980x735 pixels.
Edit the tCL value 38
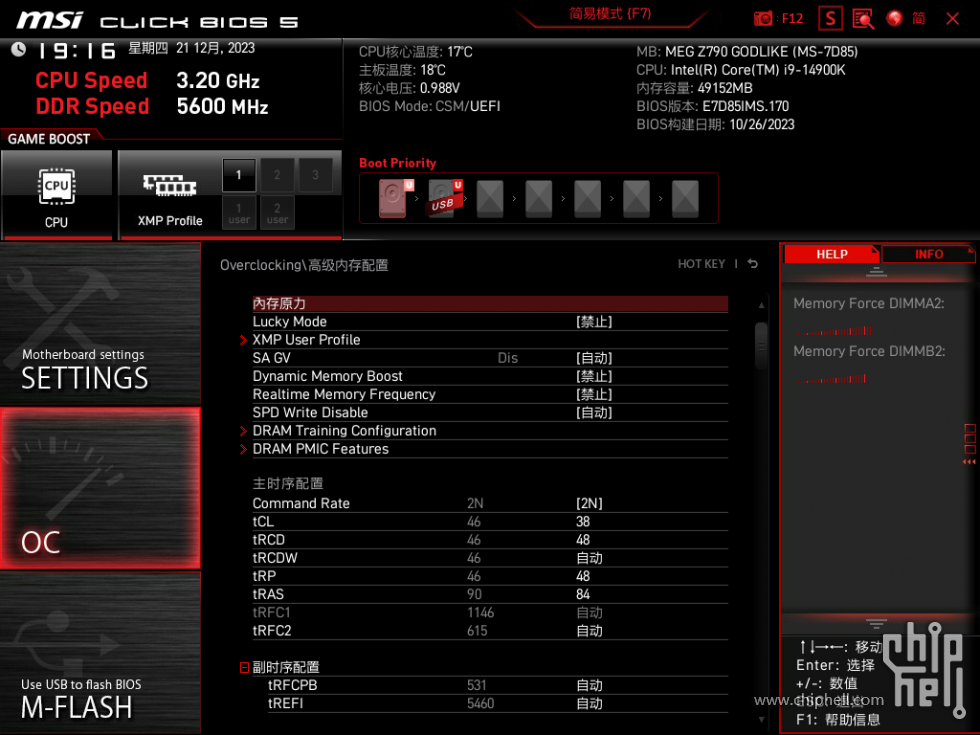[x=583, y=522]
